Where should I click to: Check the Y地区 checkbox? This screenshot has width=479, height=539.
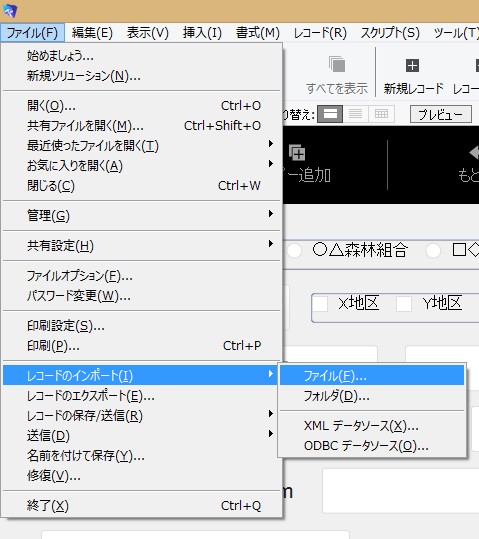404,304
